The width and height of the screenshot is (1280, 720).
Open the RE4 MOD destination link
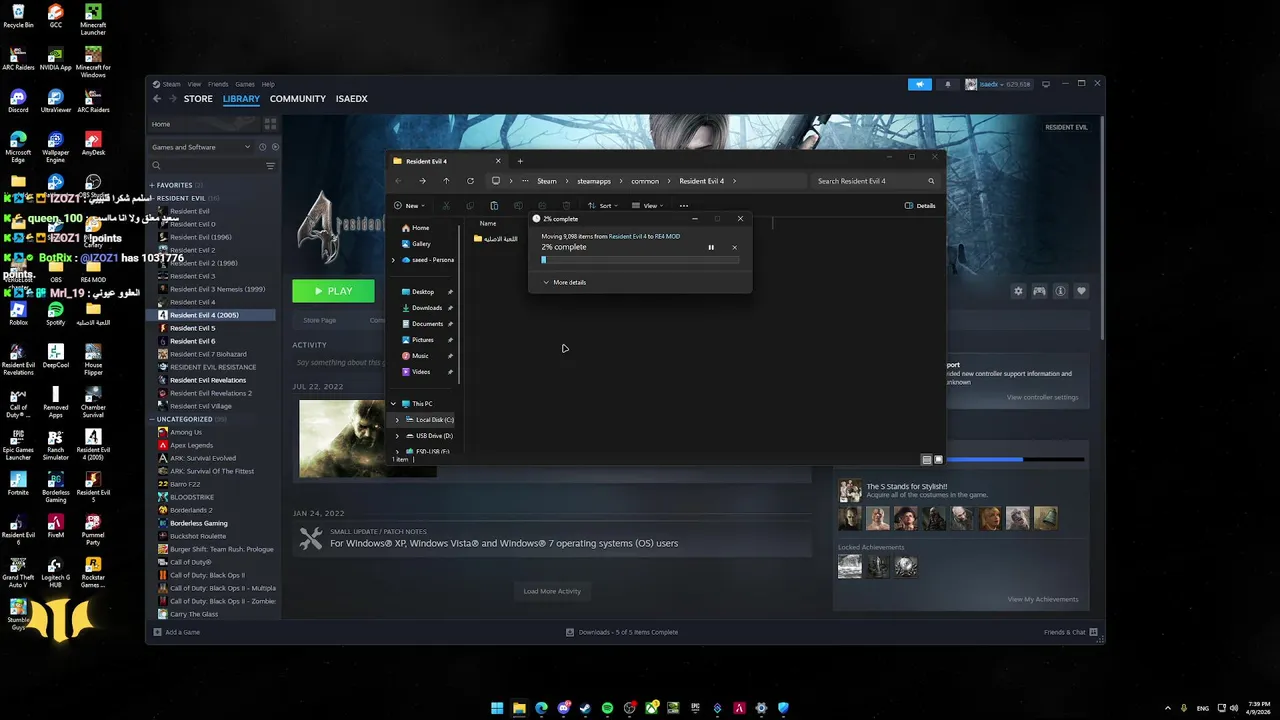click(x=667, y=237)
